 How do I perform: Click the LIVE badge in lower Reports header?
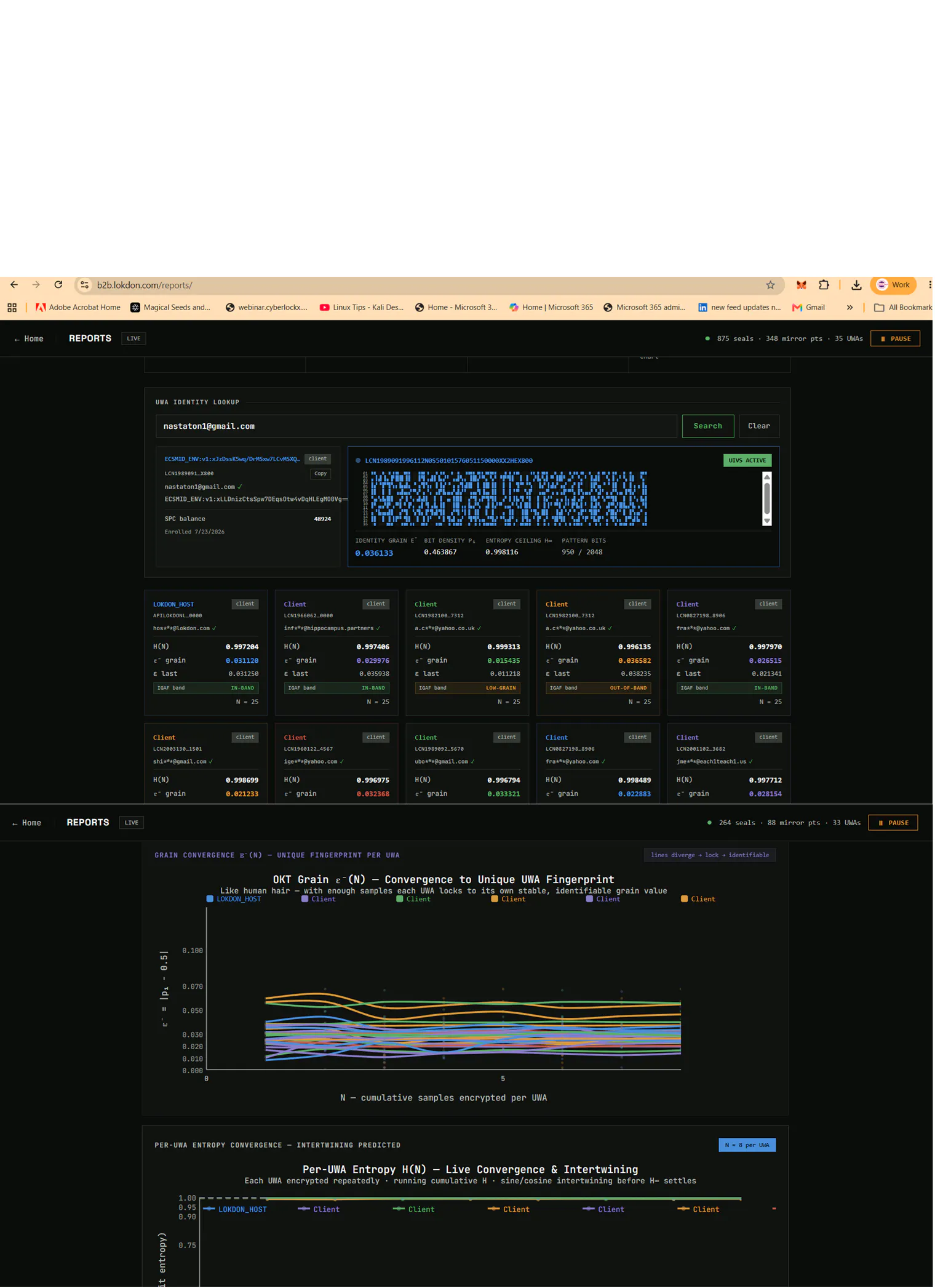click(132, 823)
